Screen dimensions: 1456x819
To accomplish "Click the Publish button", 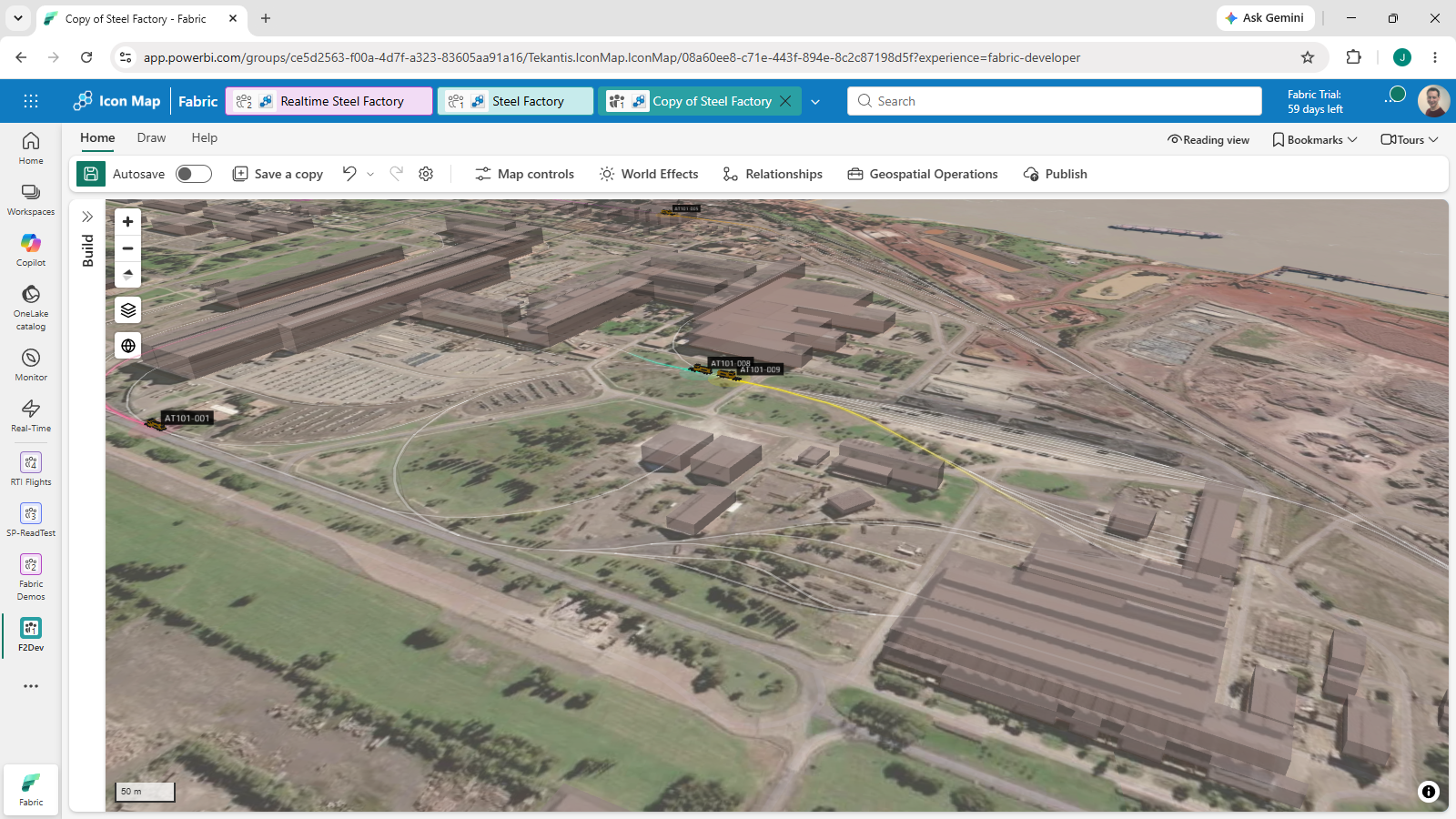I will pos(1056,174).
